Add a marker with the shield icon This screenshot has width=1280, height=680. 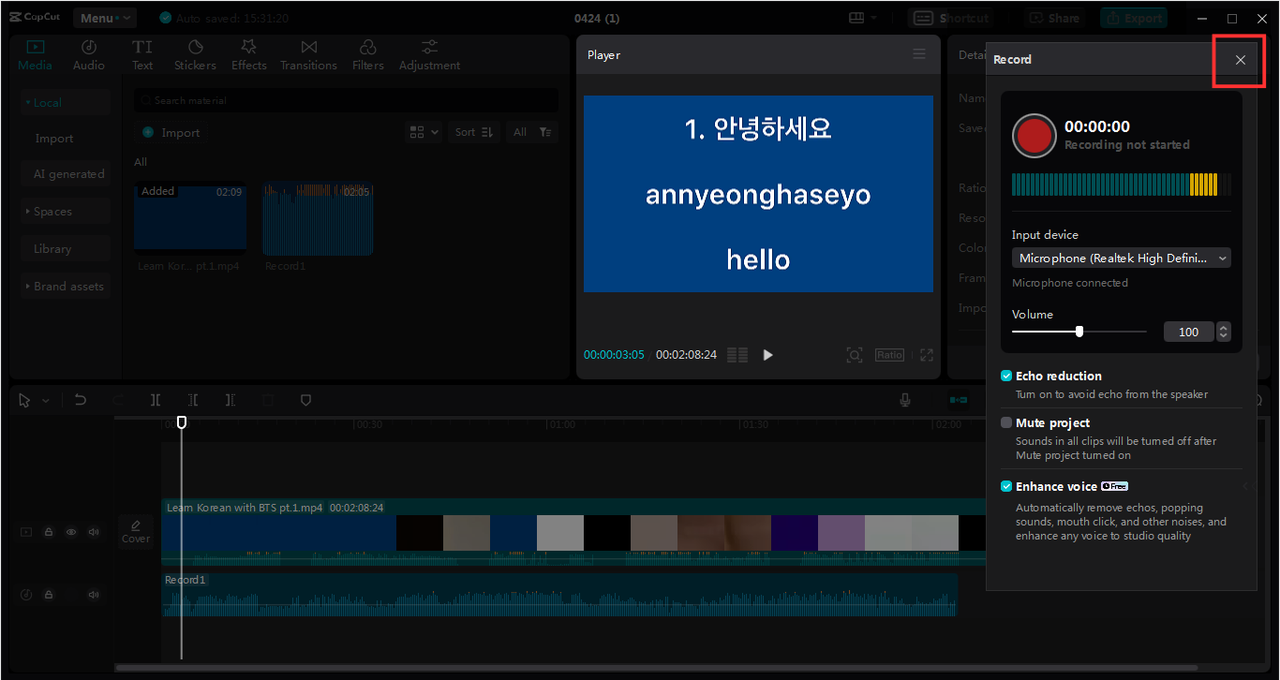click(306, 400)
